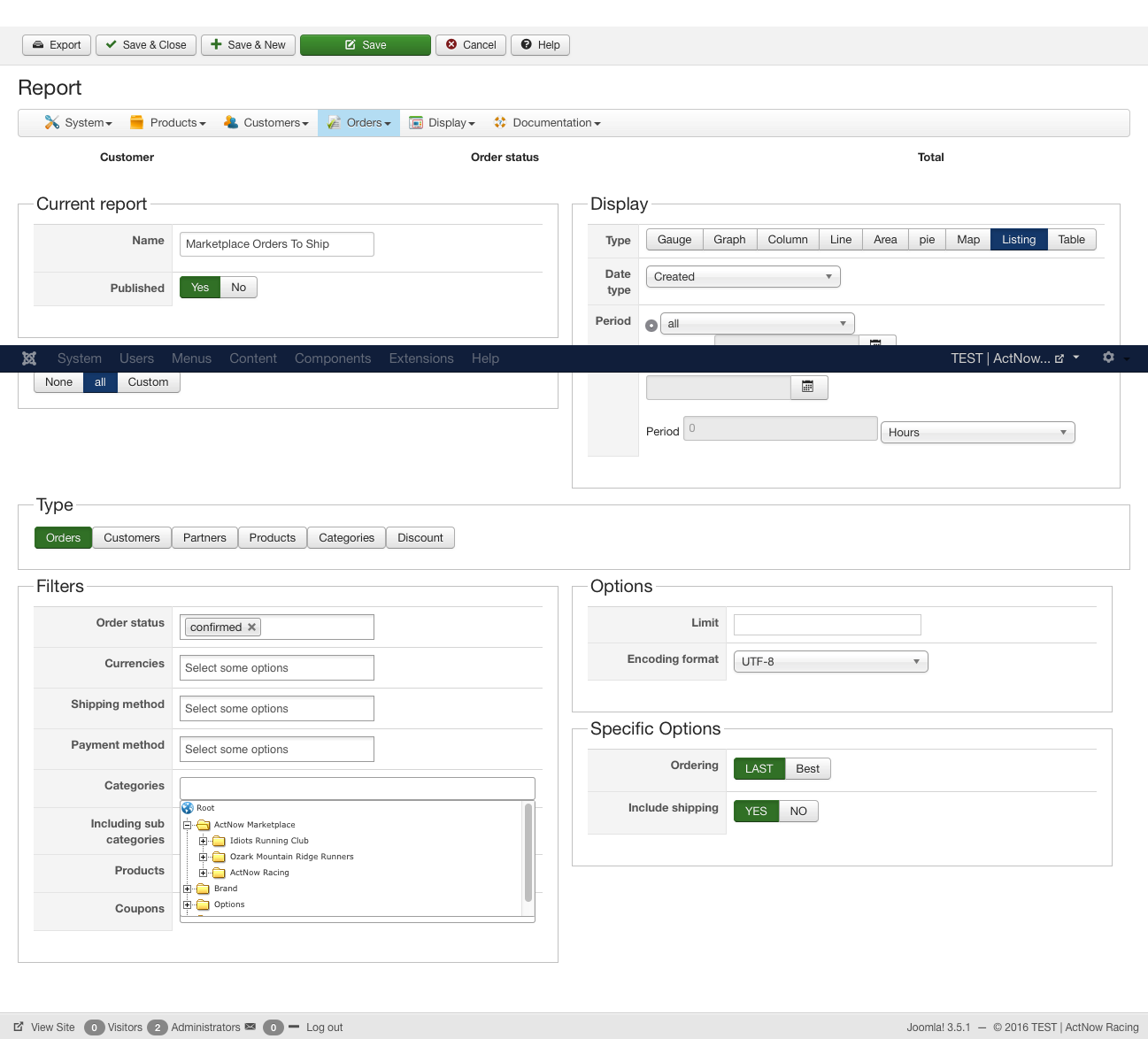Set Include shipping to YES

(756, 812)
